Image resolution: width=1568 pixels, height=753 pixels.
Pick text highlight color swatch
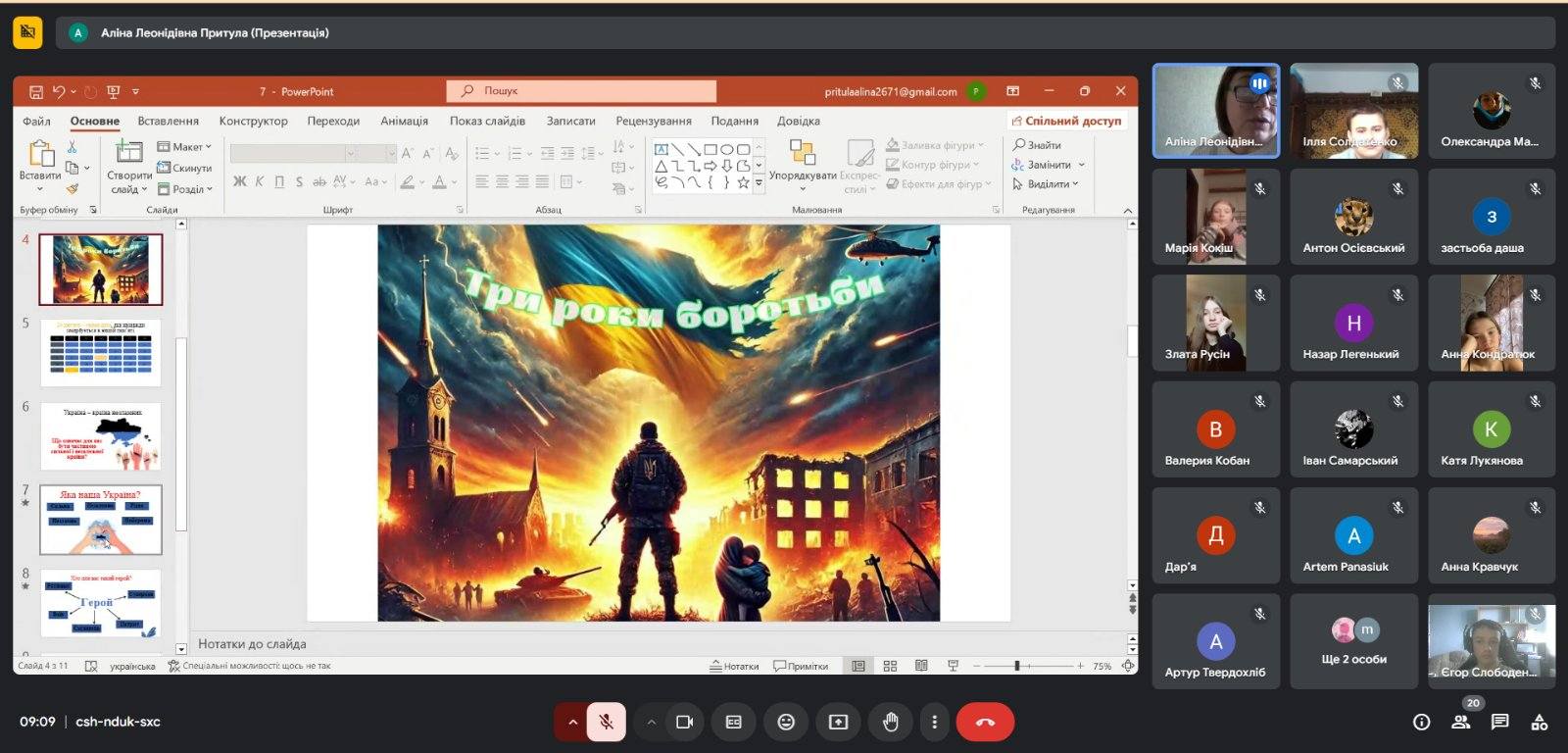pos(408,181)
